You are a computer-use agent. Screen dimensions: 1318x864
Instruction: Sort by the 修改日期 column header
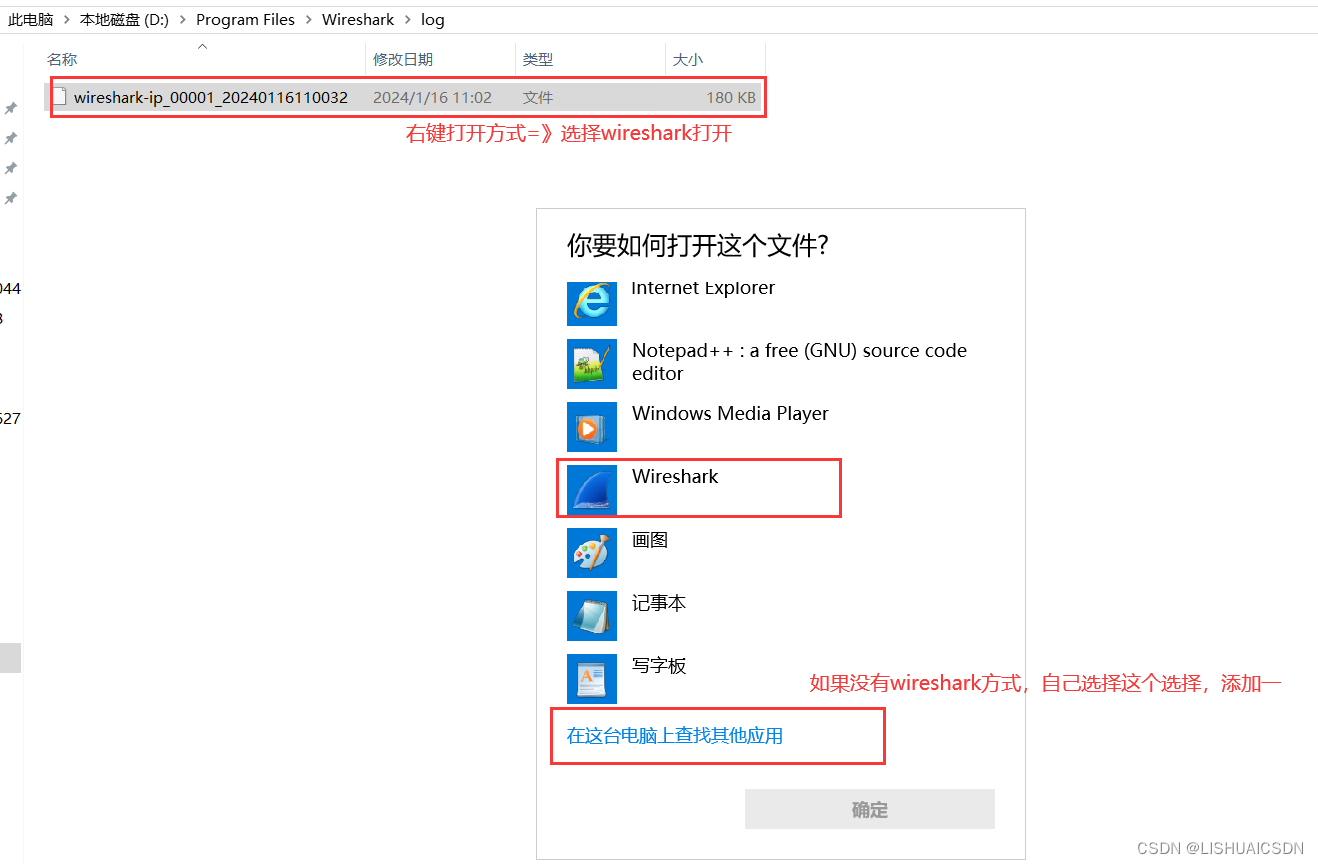403,60
